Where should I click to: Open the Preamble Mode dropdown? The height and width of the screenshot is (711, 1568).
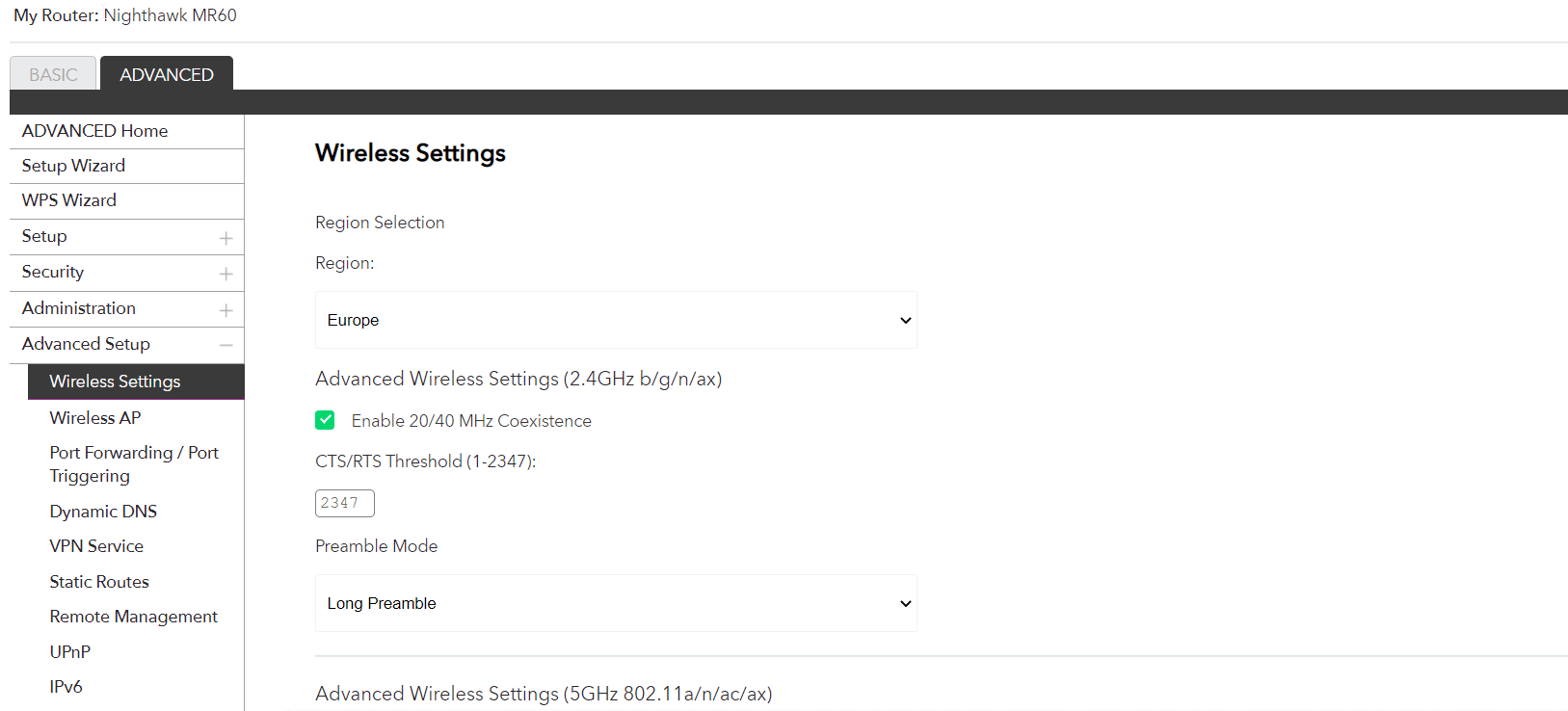click(616, 603)
